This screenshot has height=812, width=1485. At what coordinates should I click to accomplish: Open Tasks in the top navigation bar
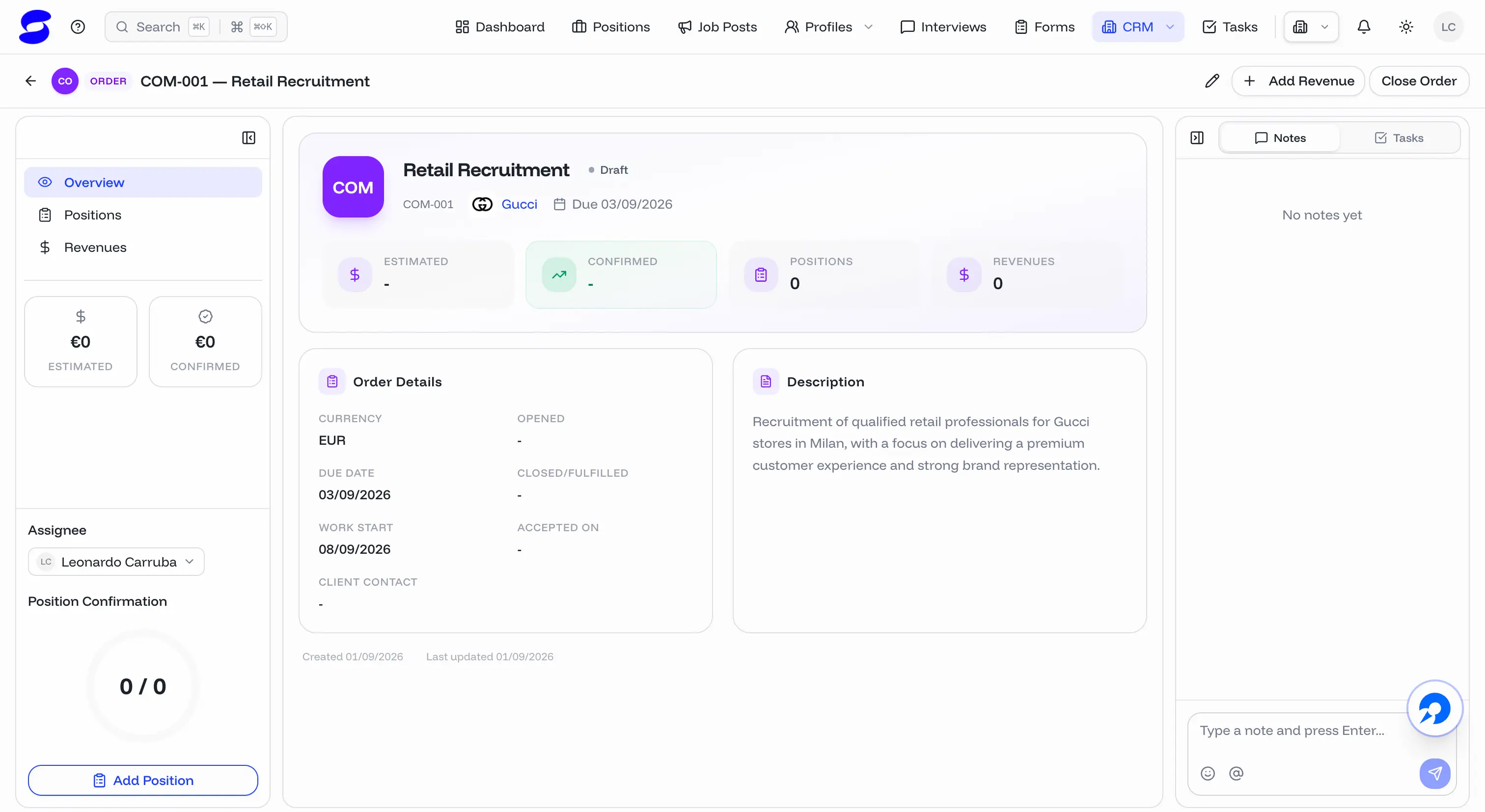coord(1230,27)
